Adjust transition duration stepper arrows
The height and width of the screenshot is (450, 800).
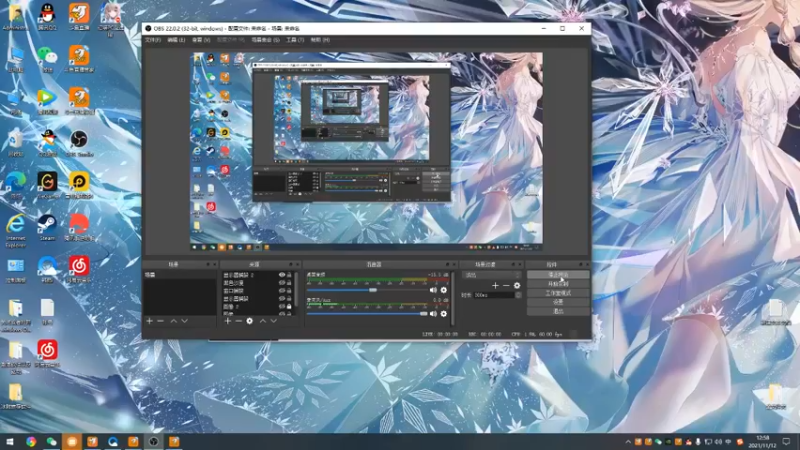(x=518, y=295)
